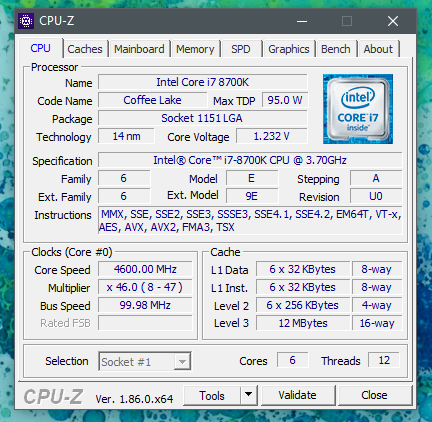View the About tab
Screen dimensions: 432x422
click(x=378, y=49)
